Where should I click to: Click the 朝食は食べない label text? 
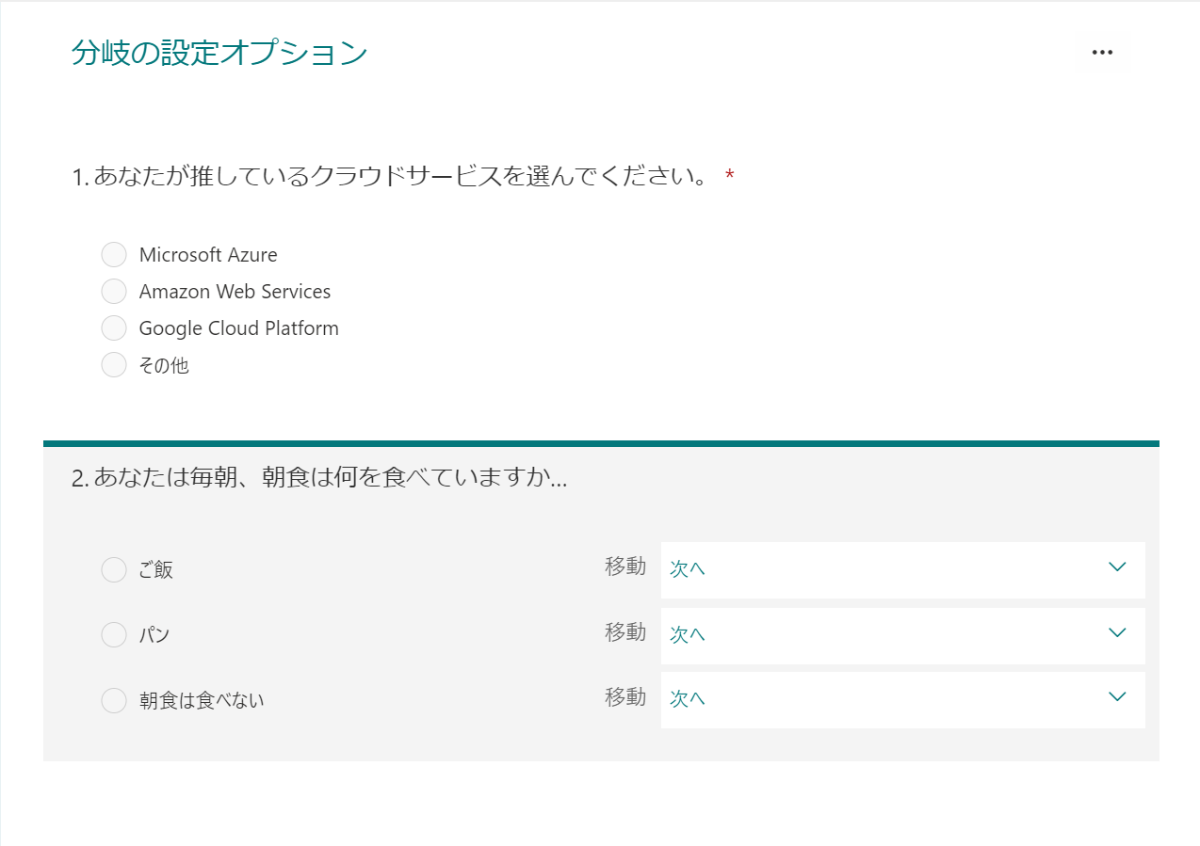pyautogui.click(x=201, y=701)
